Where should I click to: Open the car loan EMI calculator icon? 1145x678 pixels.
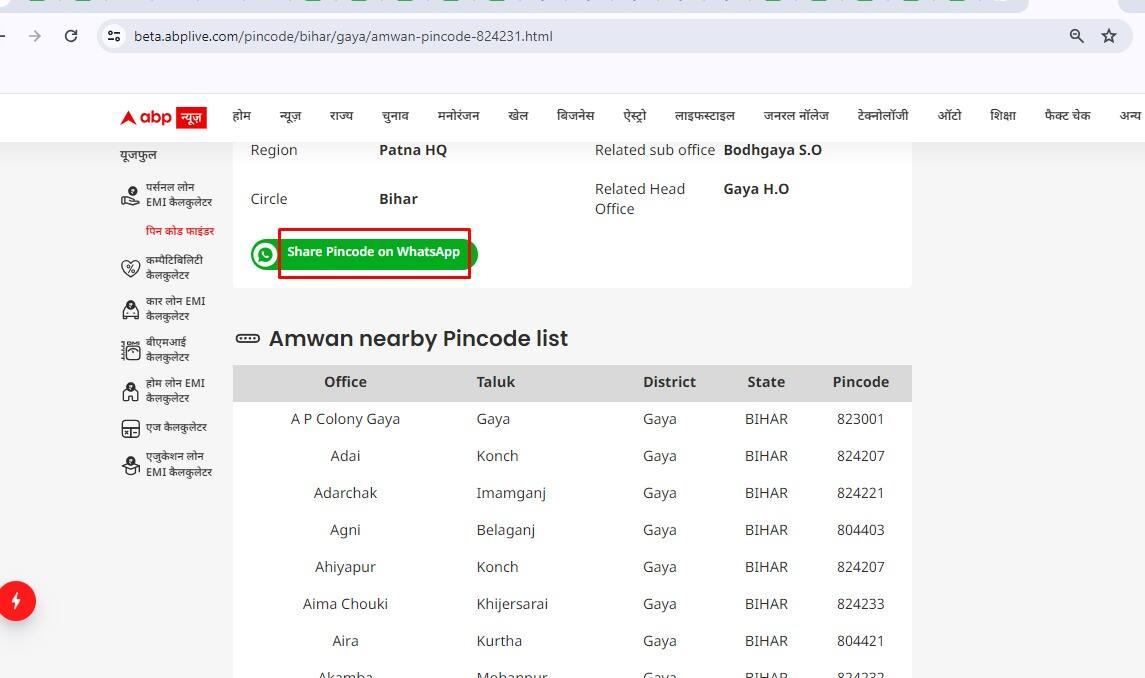[x=130, y=309]
